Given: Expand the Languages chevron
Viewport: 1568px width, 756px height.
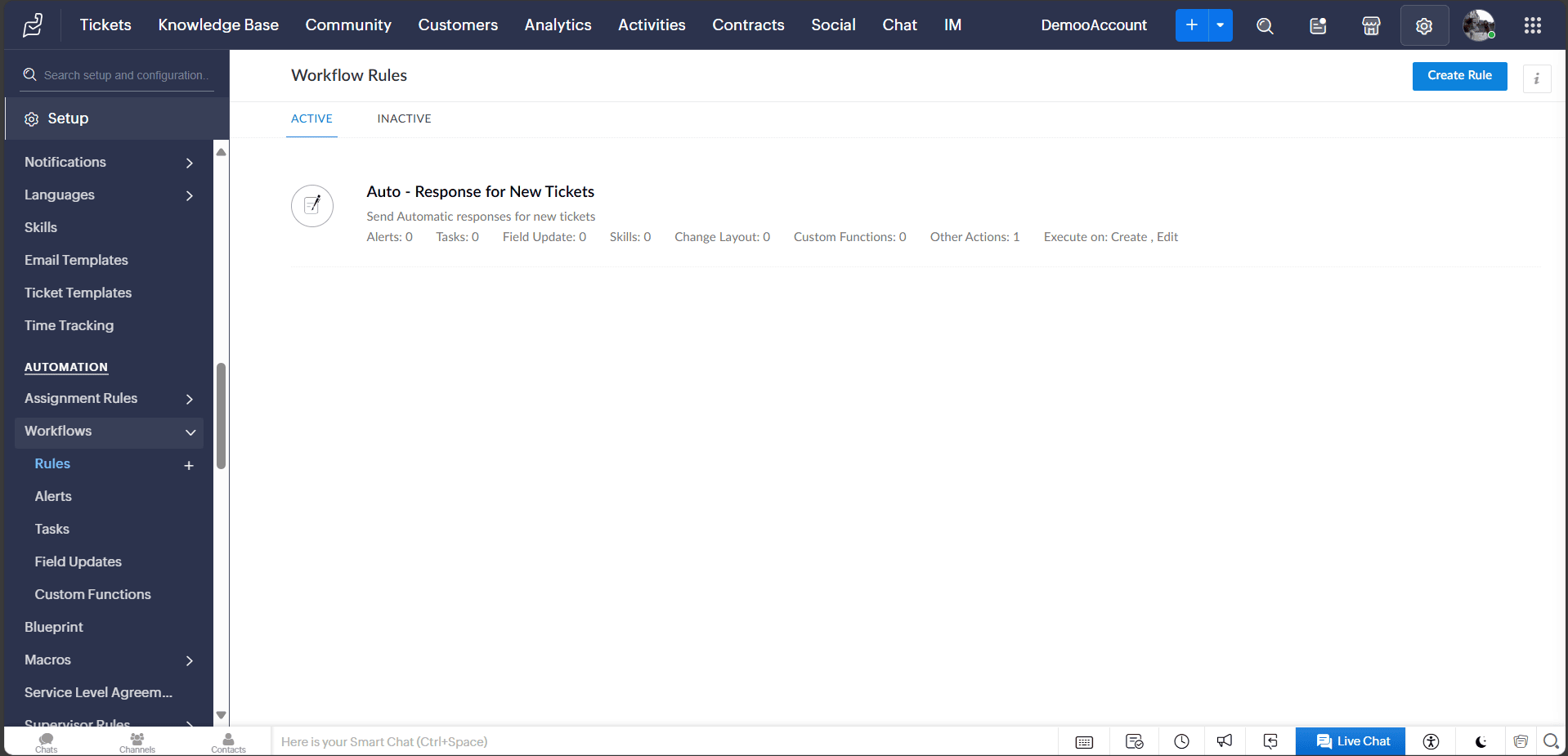Looking at the screenshot, I should pyautogui.click(x=190, y=196).
